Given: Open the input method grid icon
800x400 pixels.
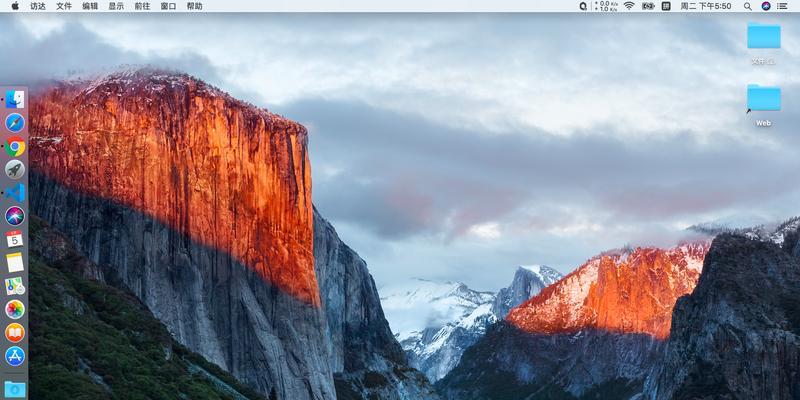Looking at the screenshot, I should click(x=666, y=6).
